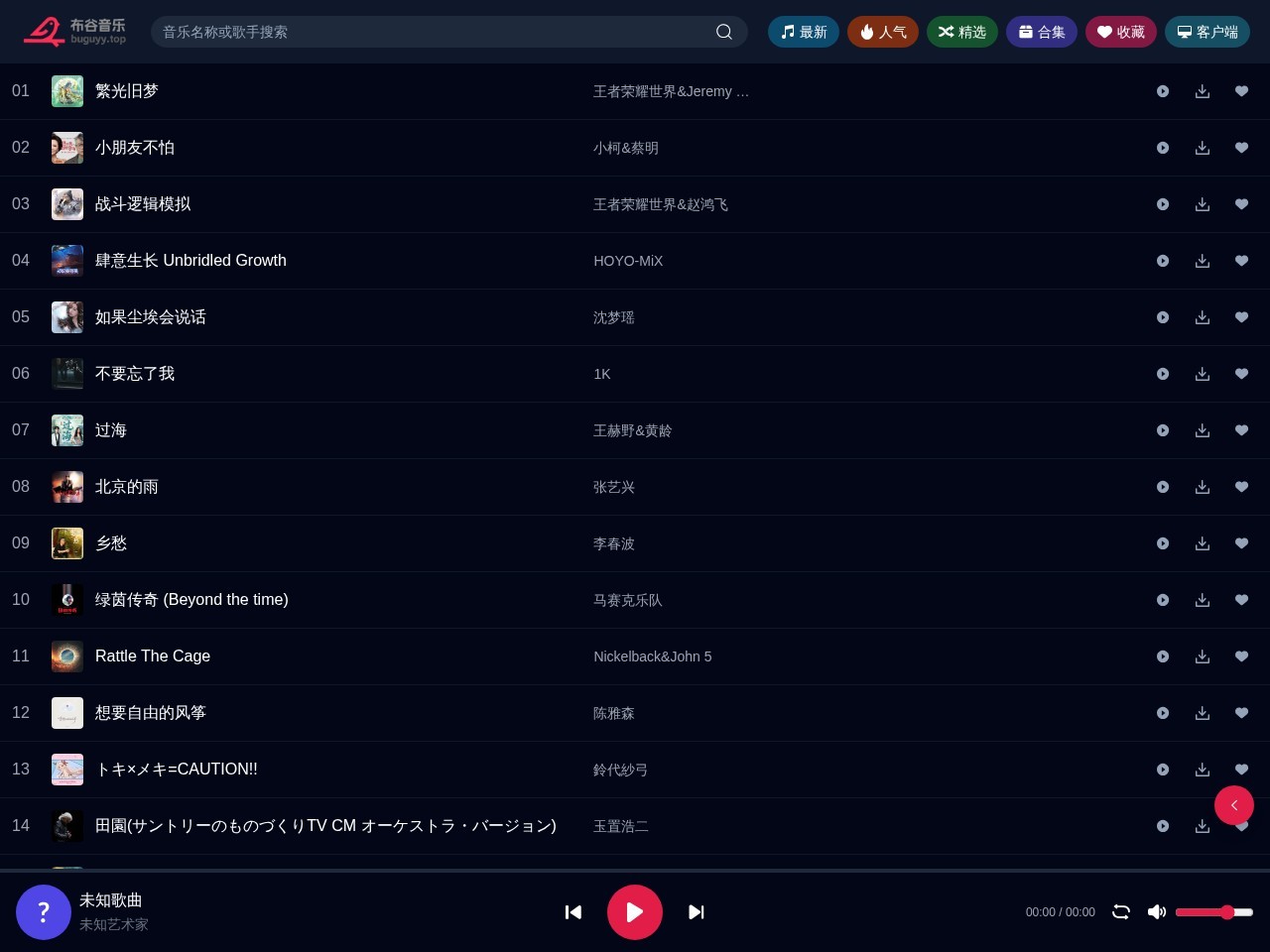Play トキ×メキ=CAUTION!! track
The width and height of the screenshot is (1270, 952).
coord(1163,770)
